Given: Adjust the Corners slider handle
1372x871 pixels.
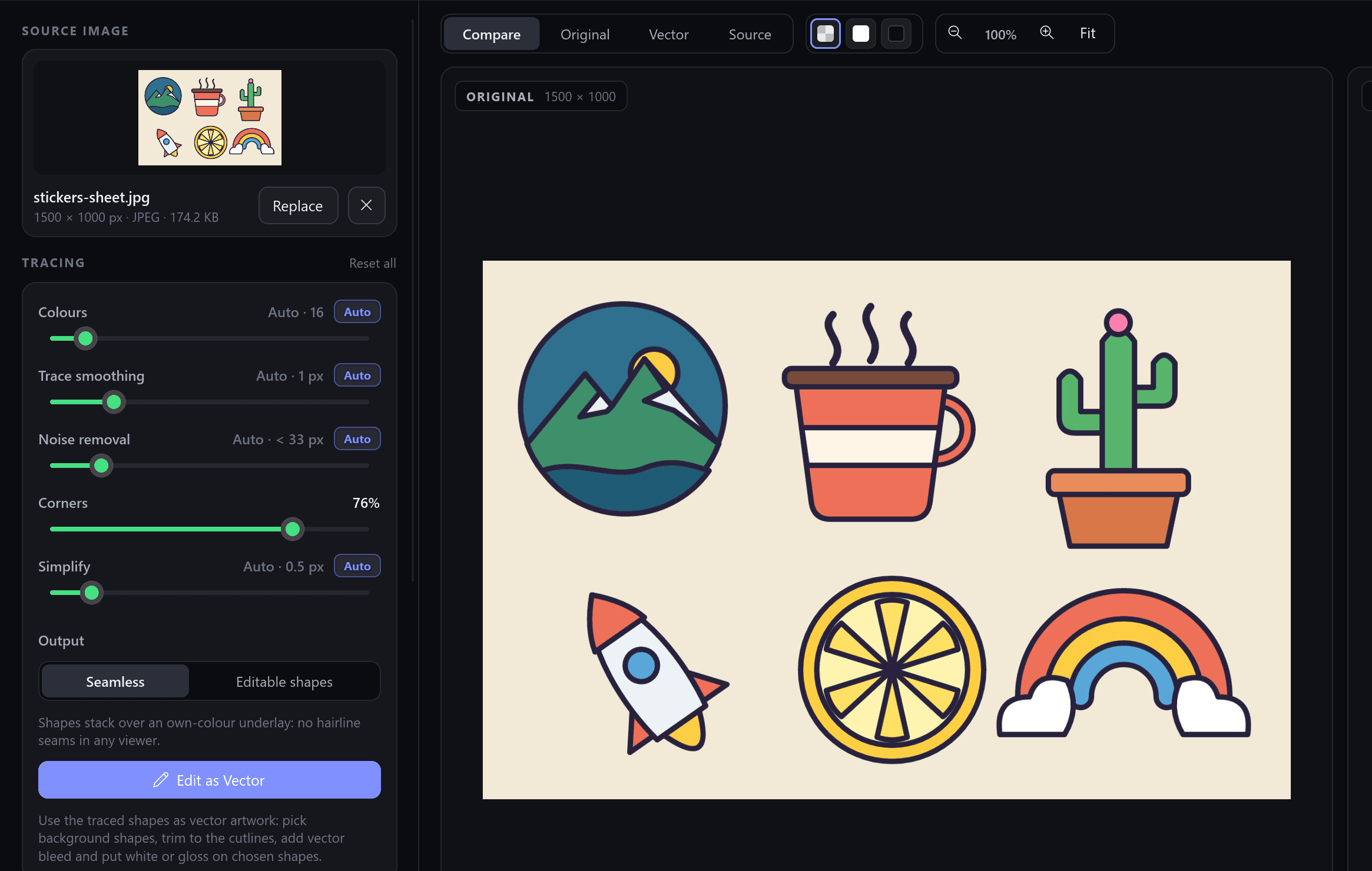Looking at the screenshot, I should tap(292, 529).
